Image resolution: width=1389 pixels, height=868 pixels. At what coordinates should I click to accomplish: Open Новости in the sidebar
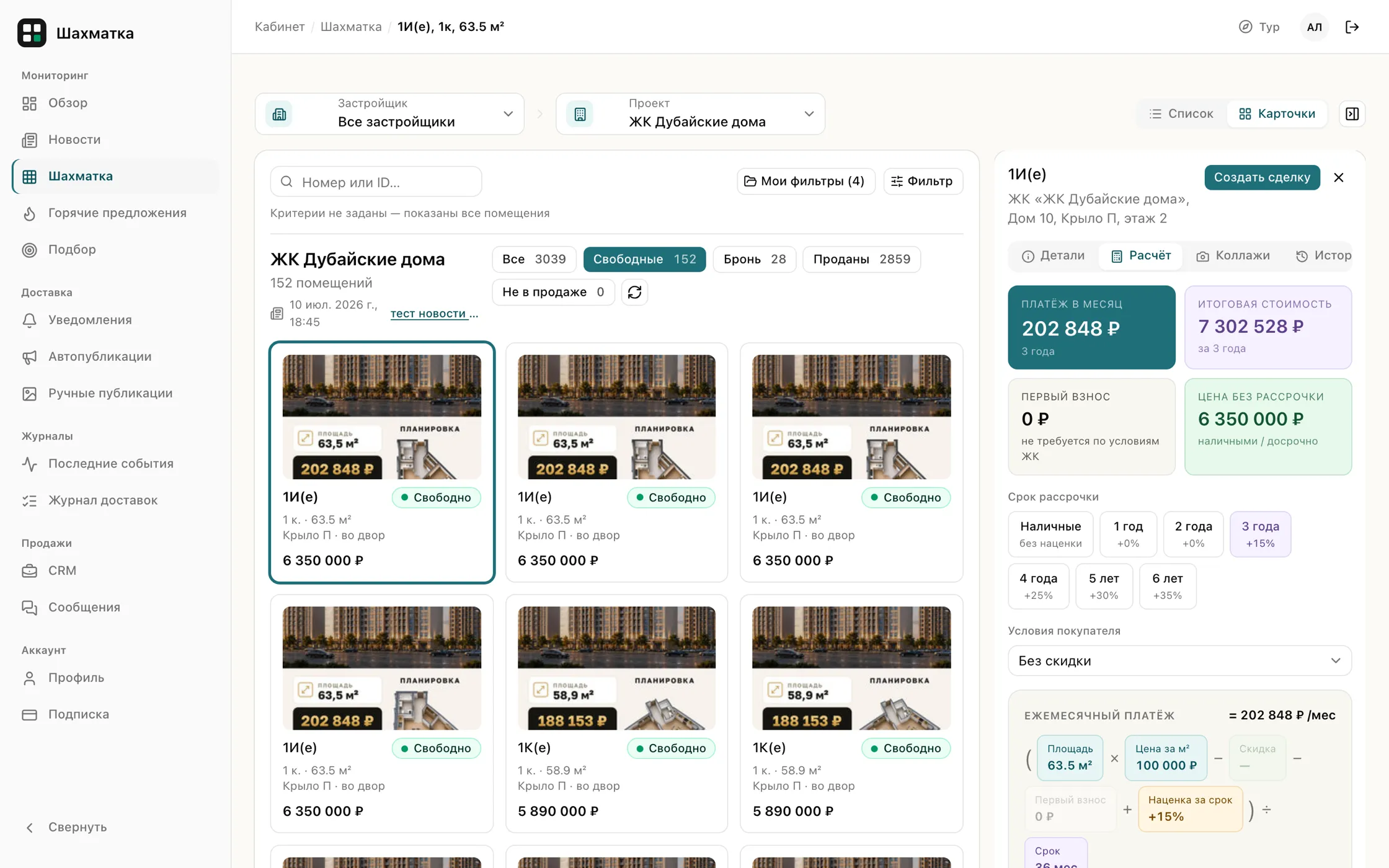(x=116, y=139)
